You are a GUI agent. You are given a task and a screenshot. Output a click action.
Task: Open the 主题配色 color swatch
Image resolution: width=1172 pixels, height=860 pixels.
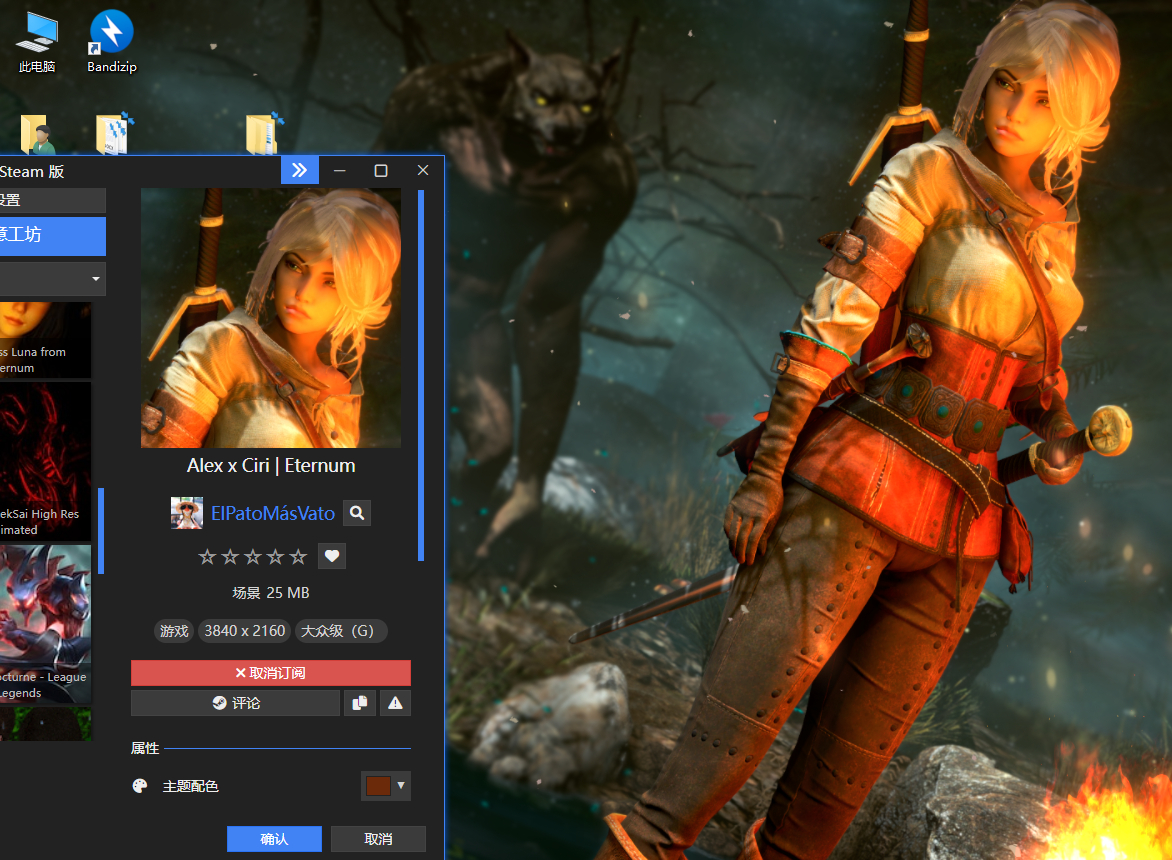[x=378, y=786]
